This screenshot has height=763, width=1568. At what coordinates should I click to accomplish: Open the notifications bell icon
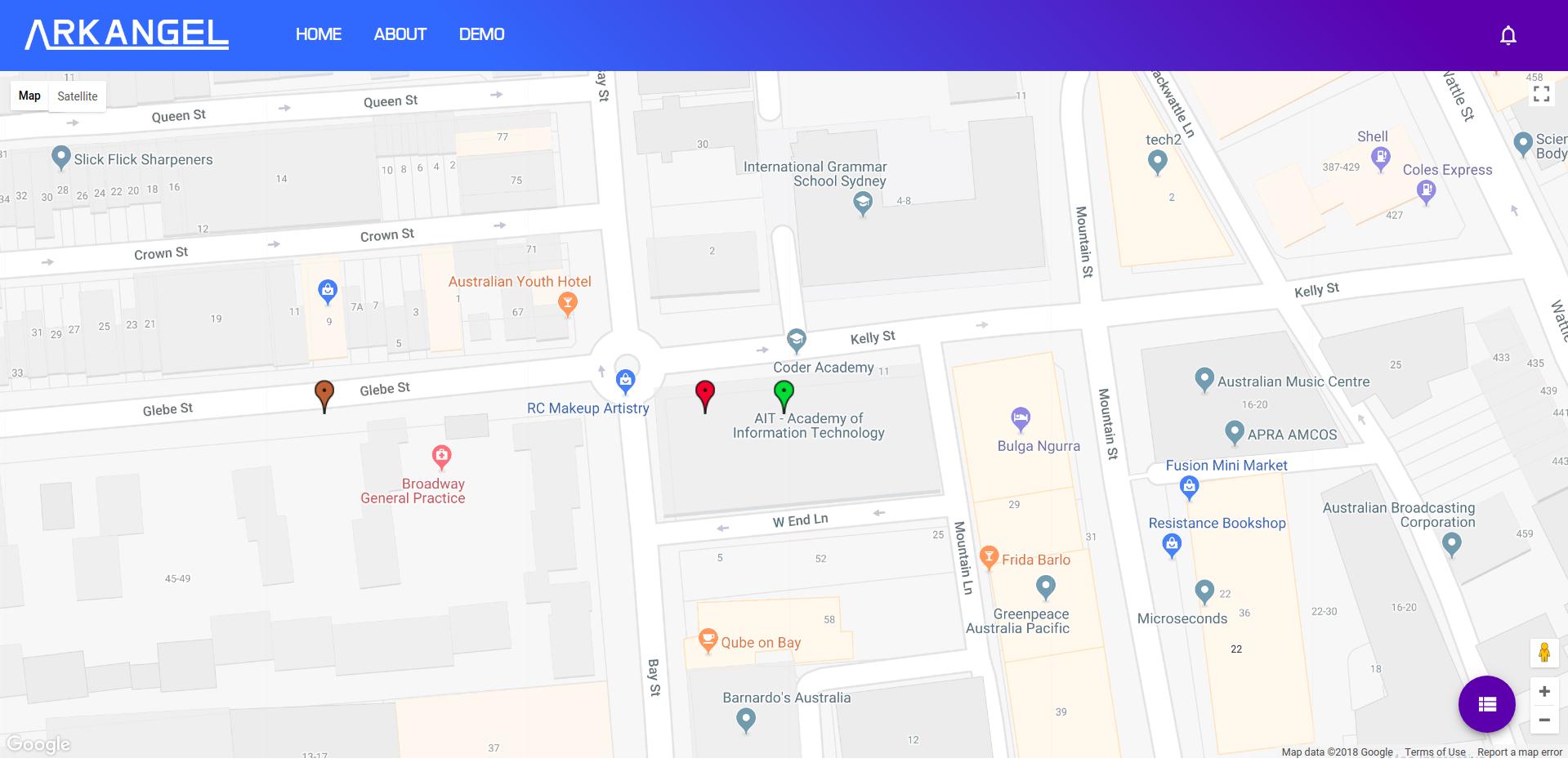point(1508,35)
